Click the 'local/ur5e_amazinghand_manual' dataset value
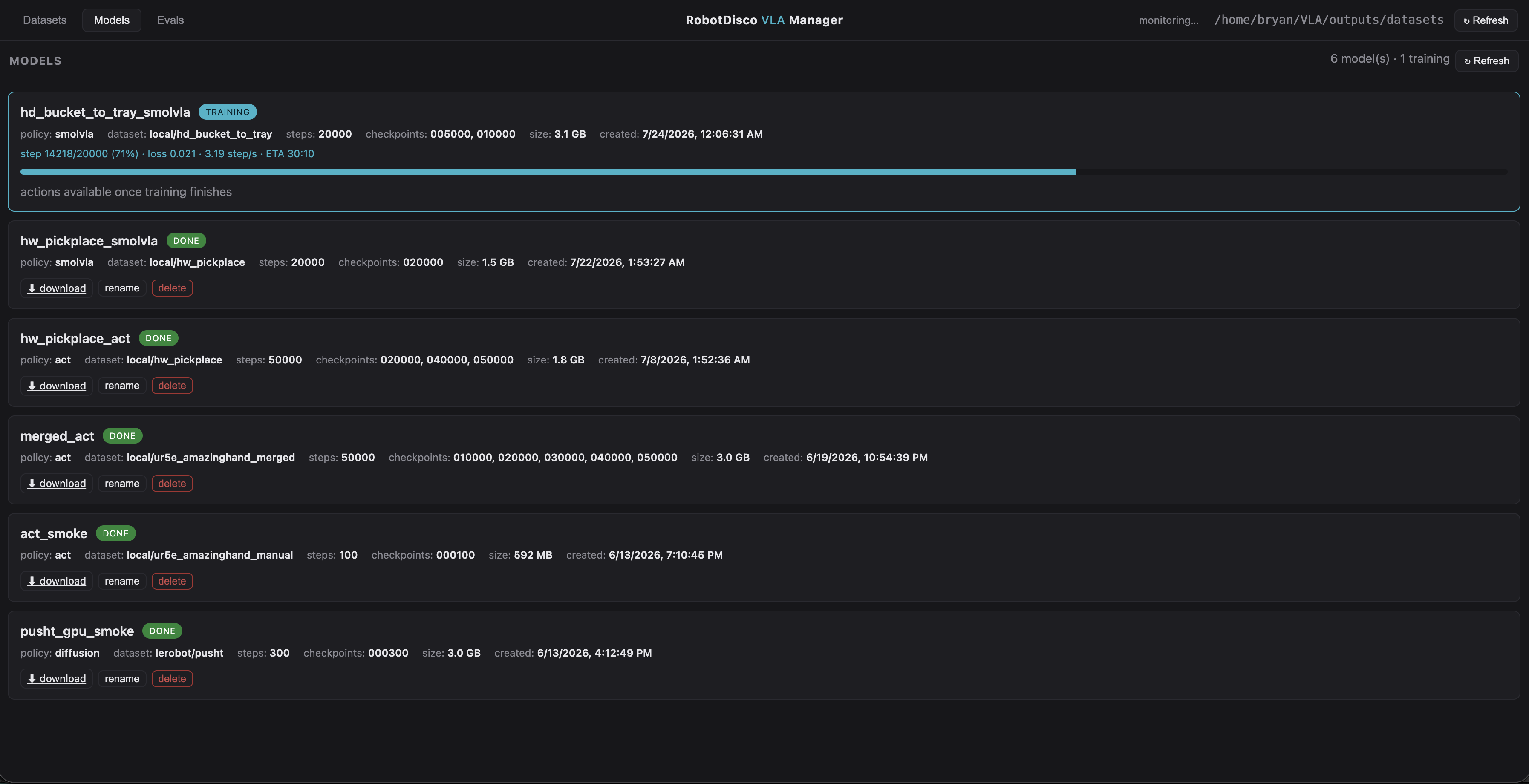The height and width of the screenshot is (784, 1529). 210,555
